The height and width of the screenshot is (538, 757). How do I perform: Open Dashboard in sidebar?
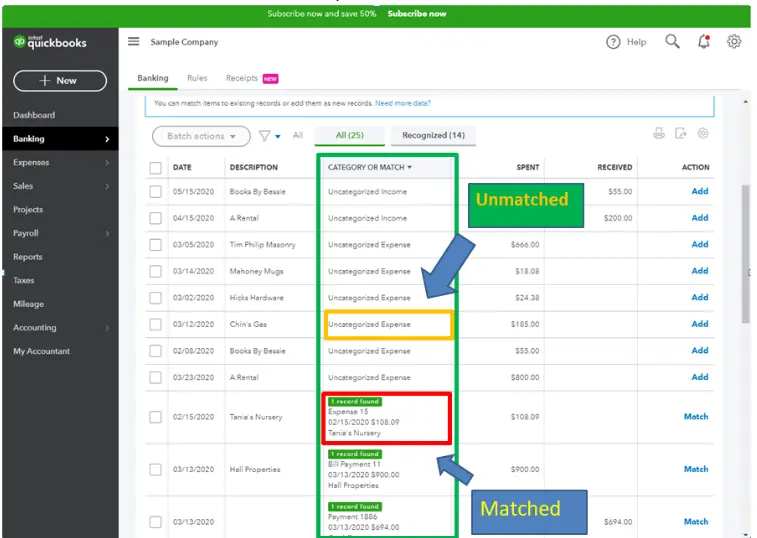click(x=34, y=115)
